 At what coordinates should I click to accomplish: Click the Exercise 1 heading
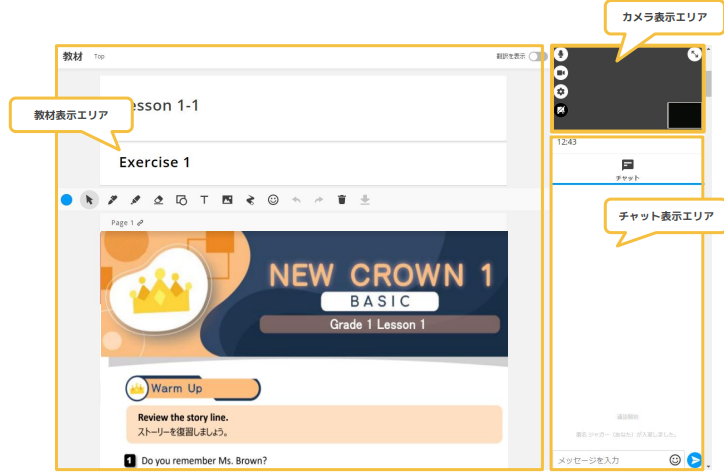(154, 162)
